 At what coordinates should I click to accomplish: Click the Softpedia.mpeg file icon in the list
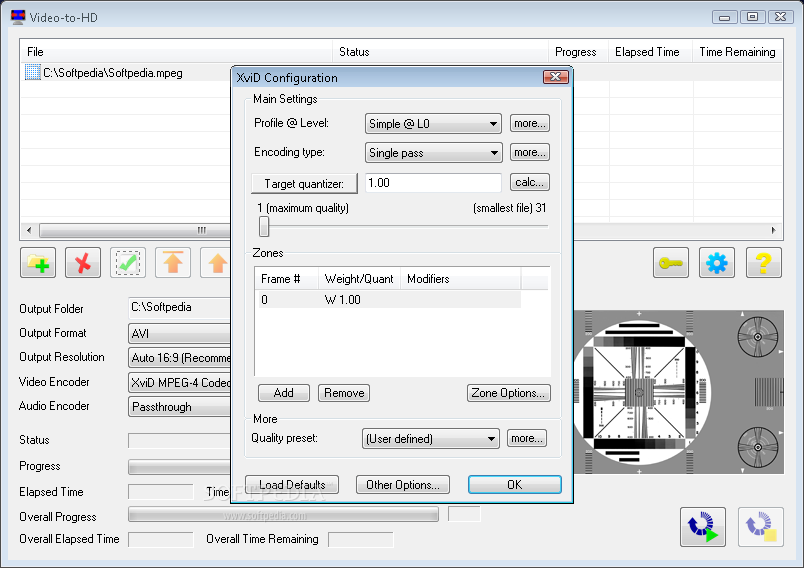click(x=32, y=72)
